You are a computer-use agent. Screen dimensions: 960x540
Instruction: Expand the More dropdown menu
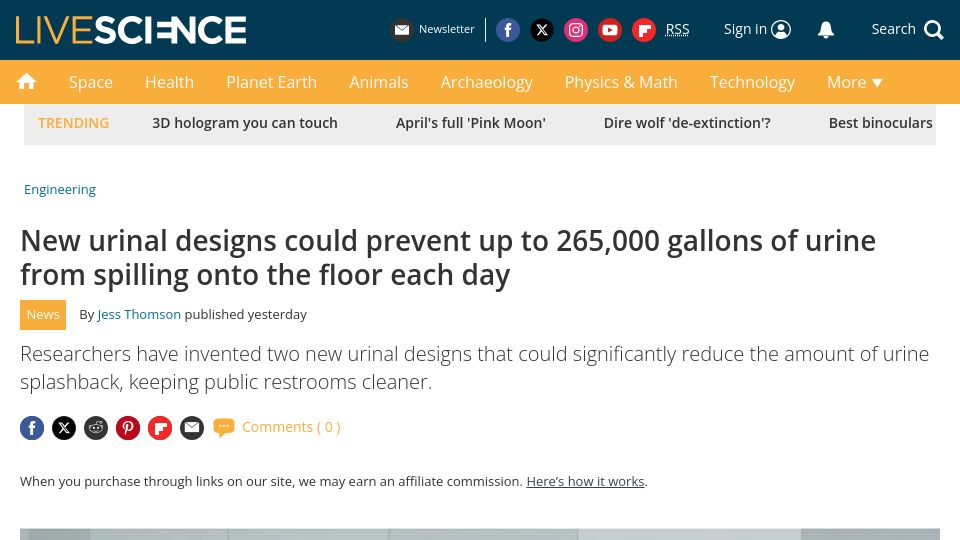pyautogui.click(x=855, y=82)
